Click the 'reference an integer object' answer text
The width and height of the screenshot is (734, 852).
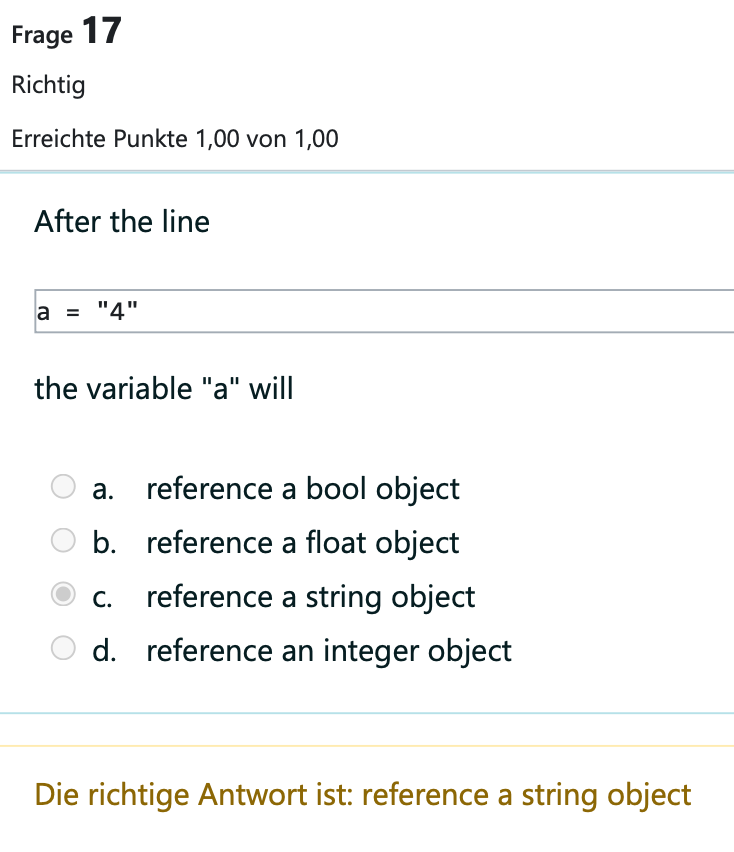tap(328, 651)
